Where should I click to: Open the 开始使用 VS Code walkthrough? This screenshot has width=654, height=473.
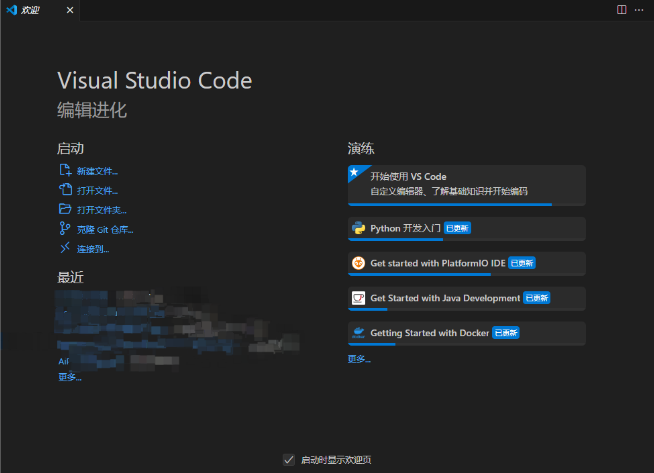pyautogui.click(x=467, y=185)
